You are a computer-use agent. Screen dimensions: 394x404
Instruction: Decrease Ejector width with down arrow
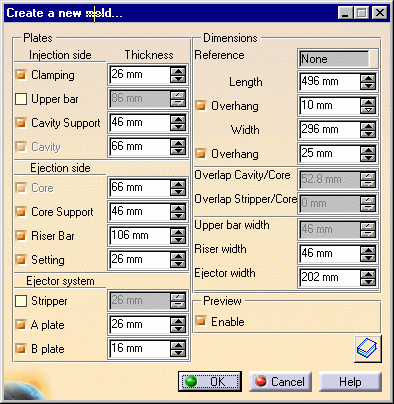pos(368,282)
